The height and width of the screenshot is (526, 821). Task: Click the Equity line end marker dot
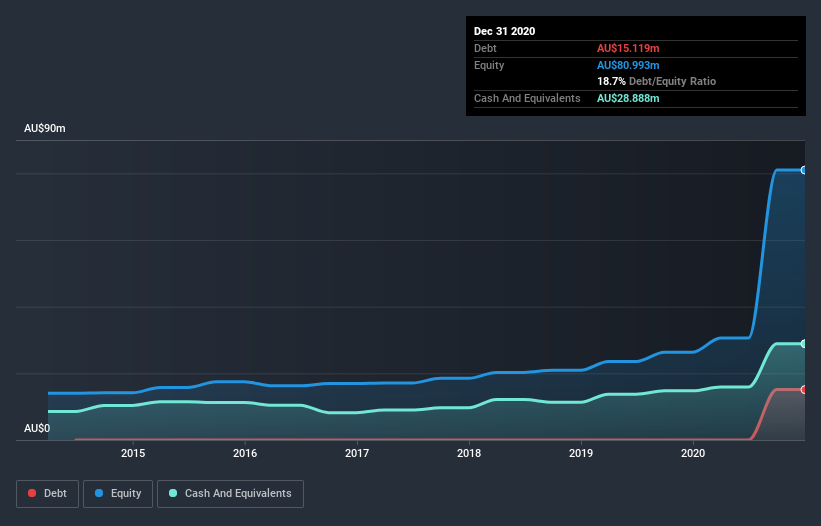[x=803, y=170]
